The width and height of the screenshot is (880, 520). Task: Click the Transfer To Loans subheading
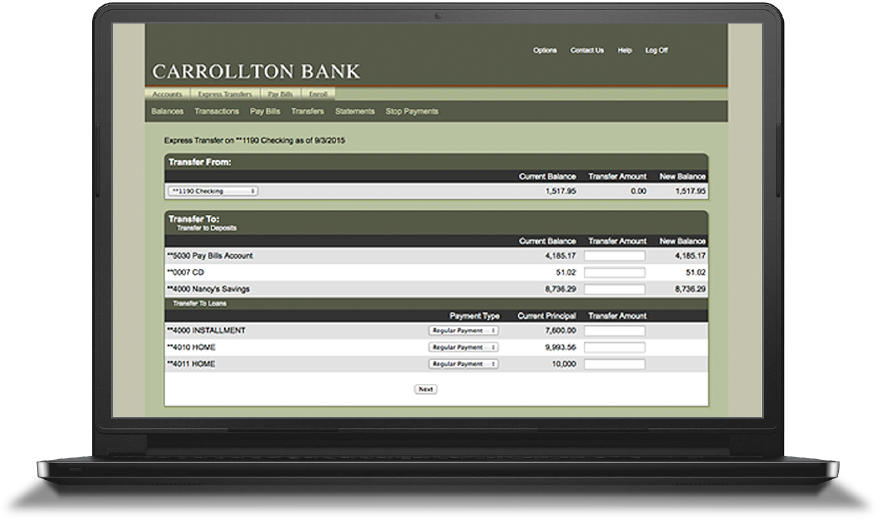200,303
